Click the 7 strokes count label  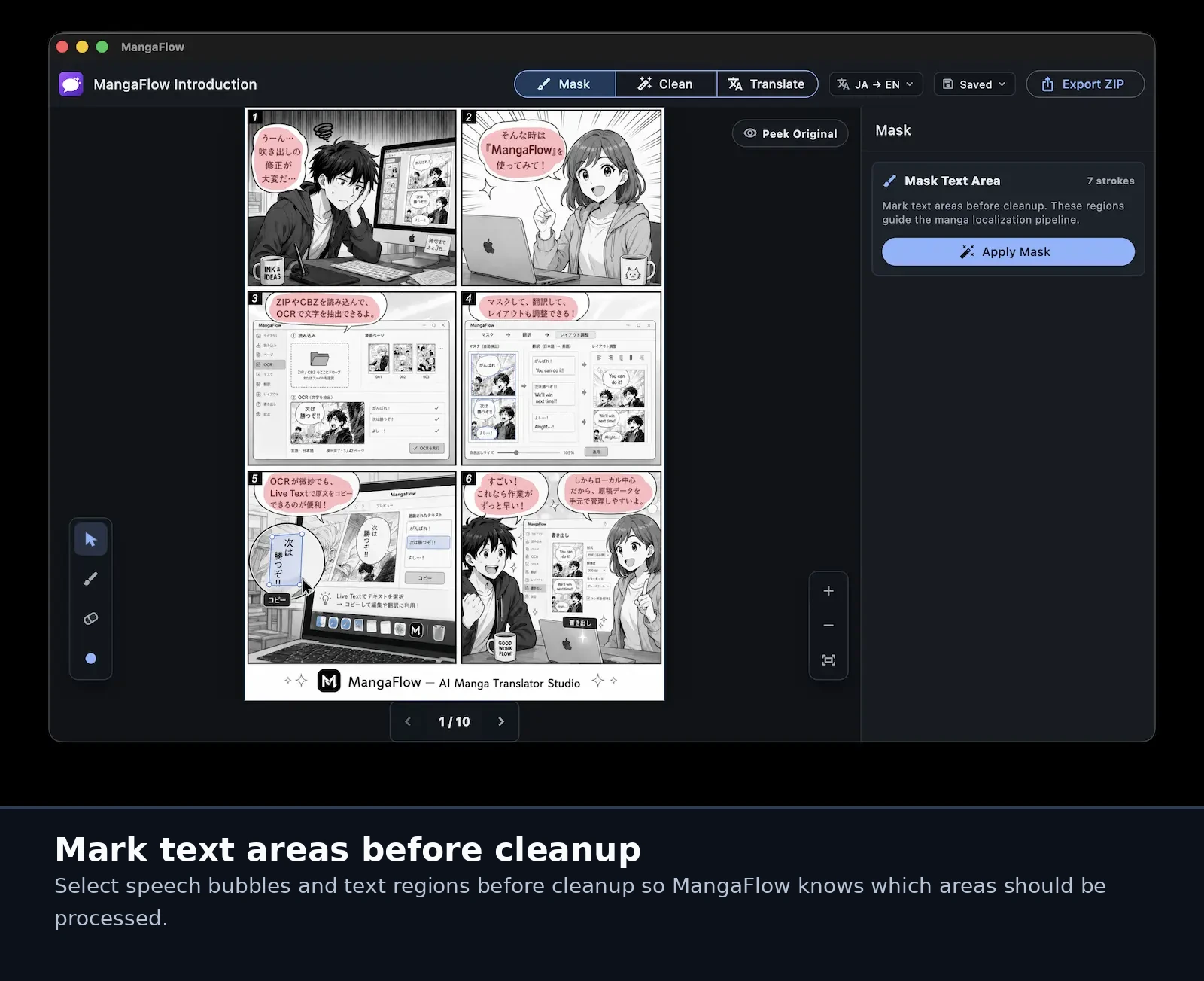pos(1111,181)
